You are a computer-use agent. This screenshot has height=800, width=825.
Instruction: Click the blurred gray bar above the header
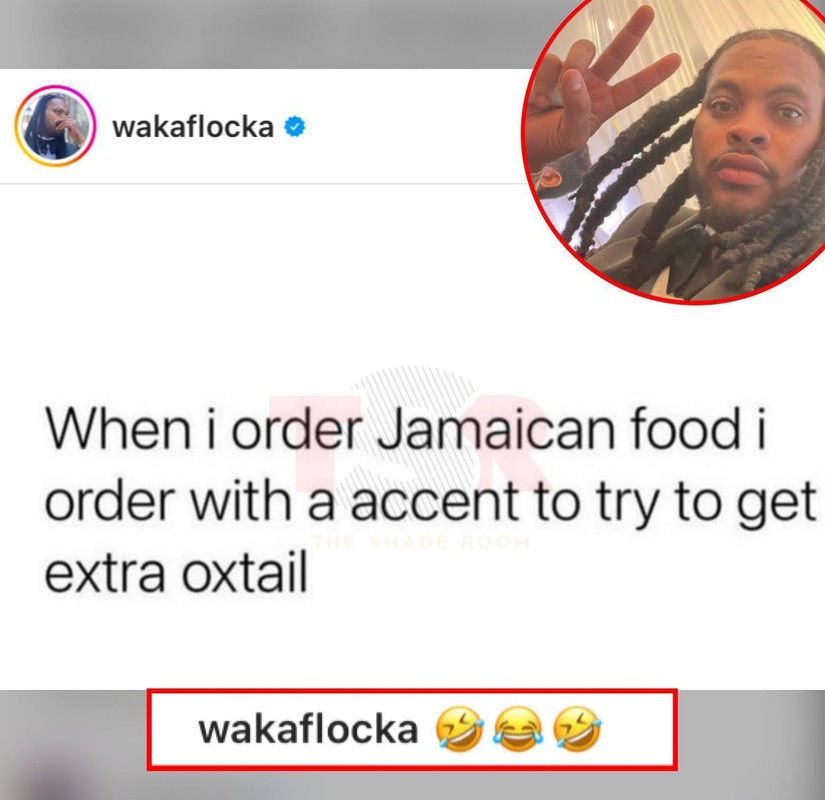pos(263,34)
